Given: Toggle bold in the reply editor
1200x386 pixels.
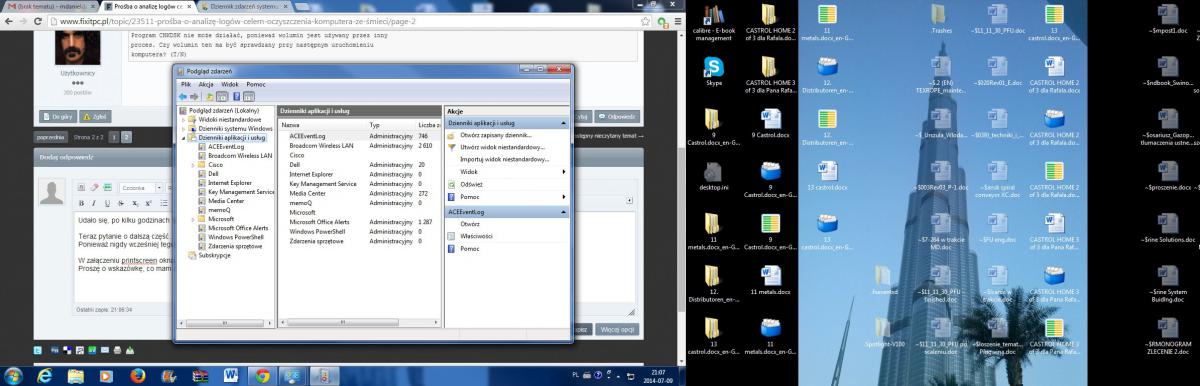Looking at the screenshot, I should [82, 202].
